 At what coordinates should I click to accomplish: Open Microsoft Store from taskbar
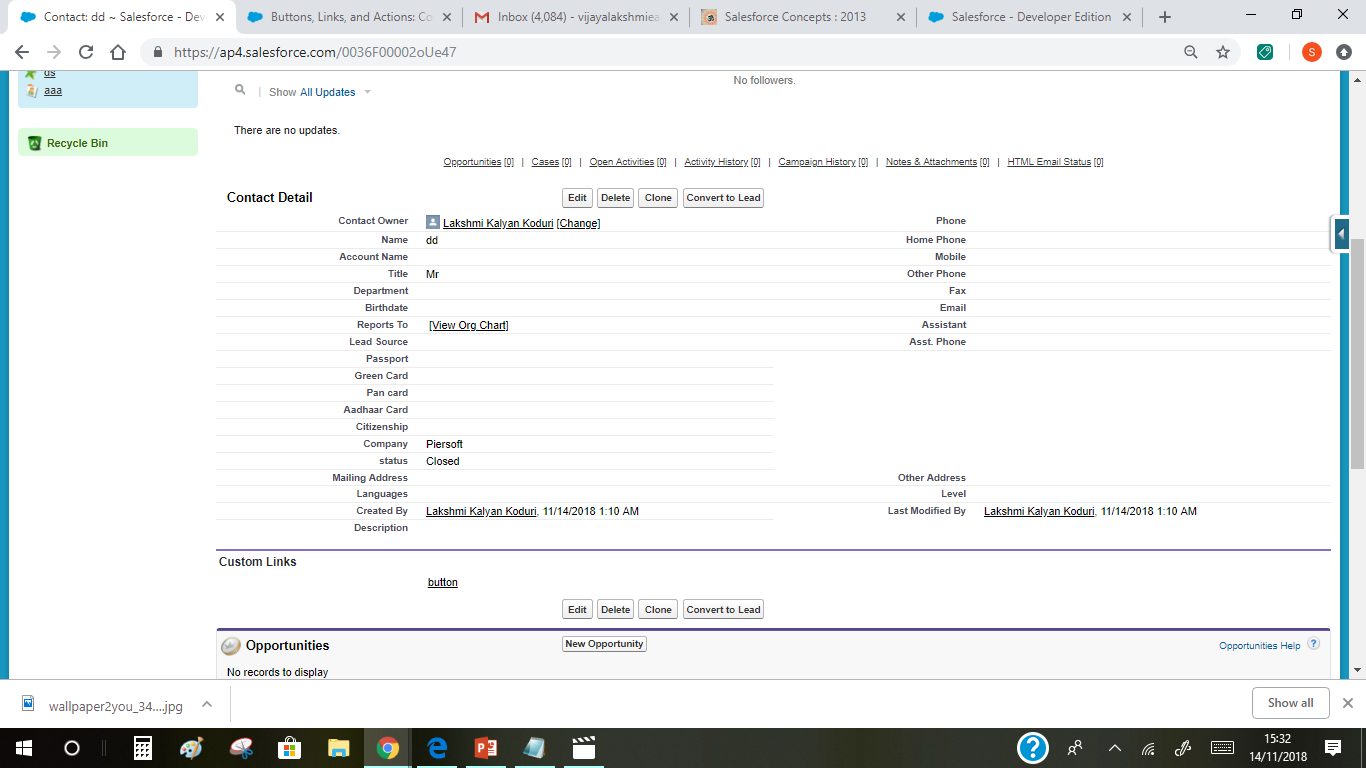(x=290, y=747)
